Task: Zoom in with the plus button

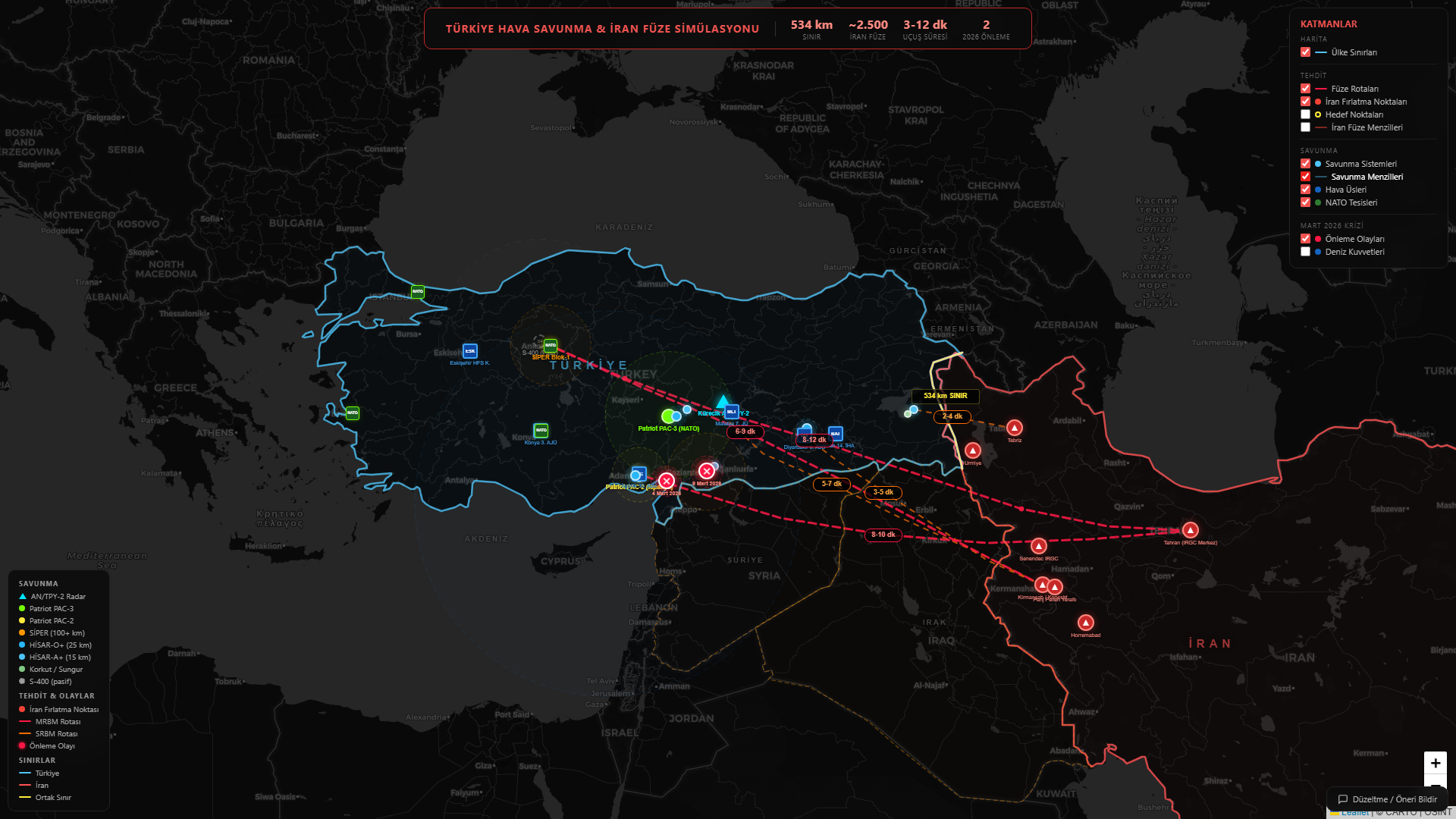Action: pyautogui.click(x=1435, y=763)
